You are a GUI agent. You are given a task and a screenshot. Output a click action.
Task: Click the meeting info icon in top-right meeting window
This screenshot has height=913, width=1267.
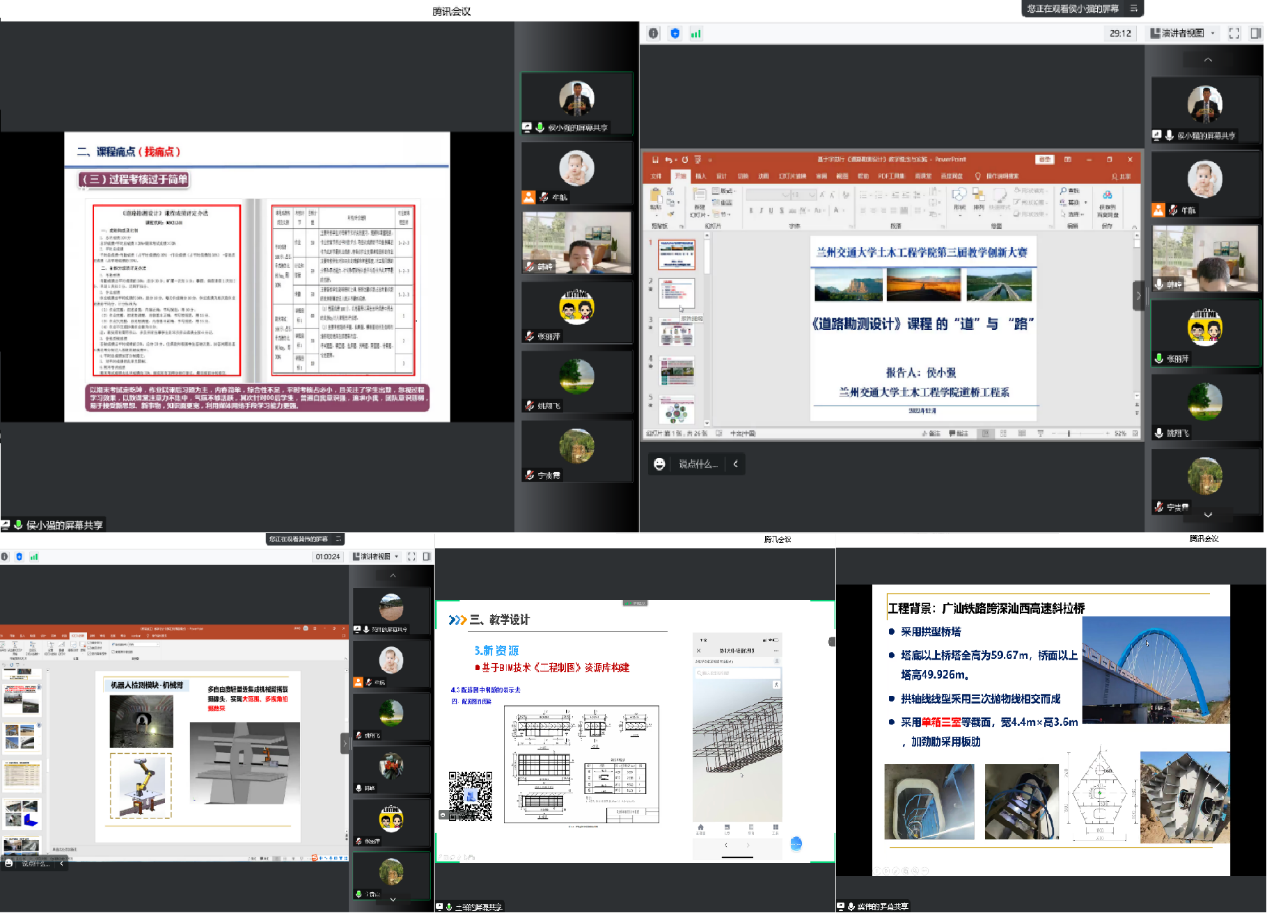(x=654, y=33)
